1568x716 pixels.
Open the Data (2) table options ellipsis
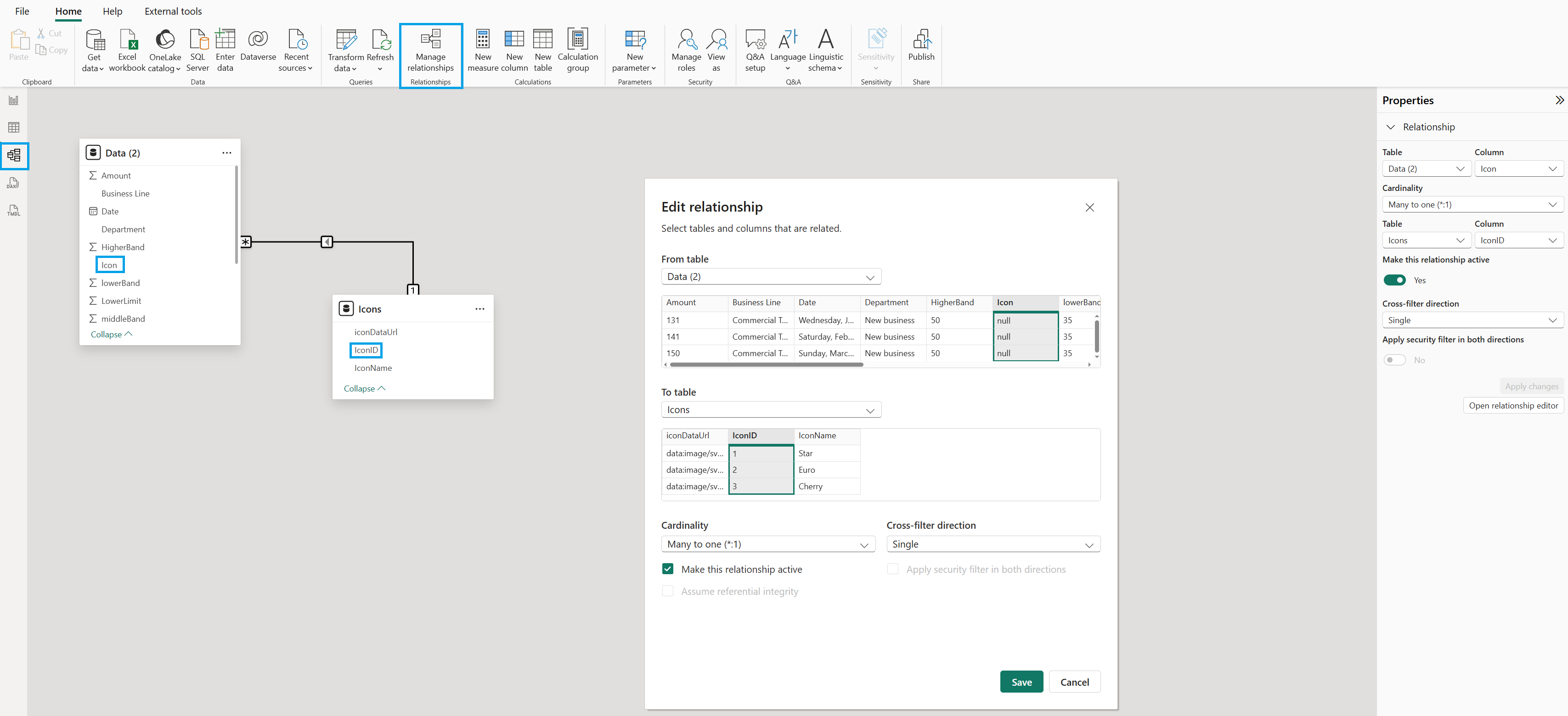(226, 153)
